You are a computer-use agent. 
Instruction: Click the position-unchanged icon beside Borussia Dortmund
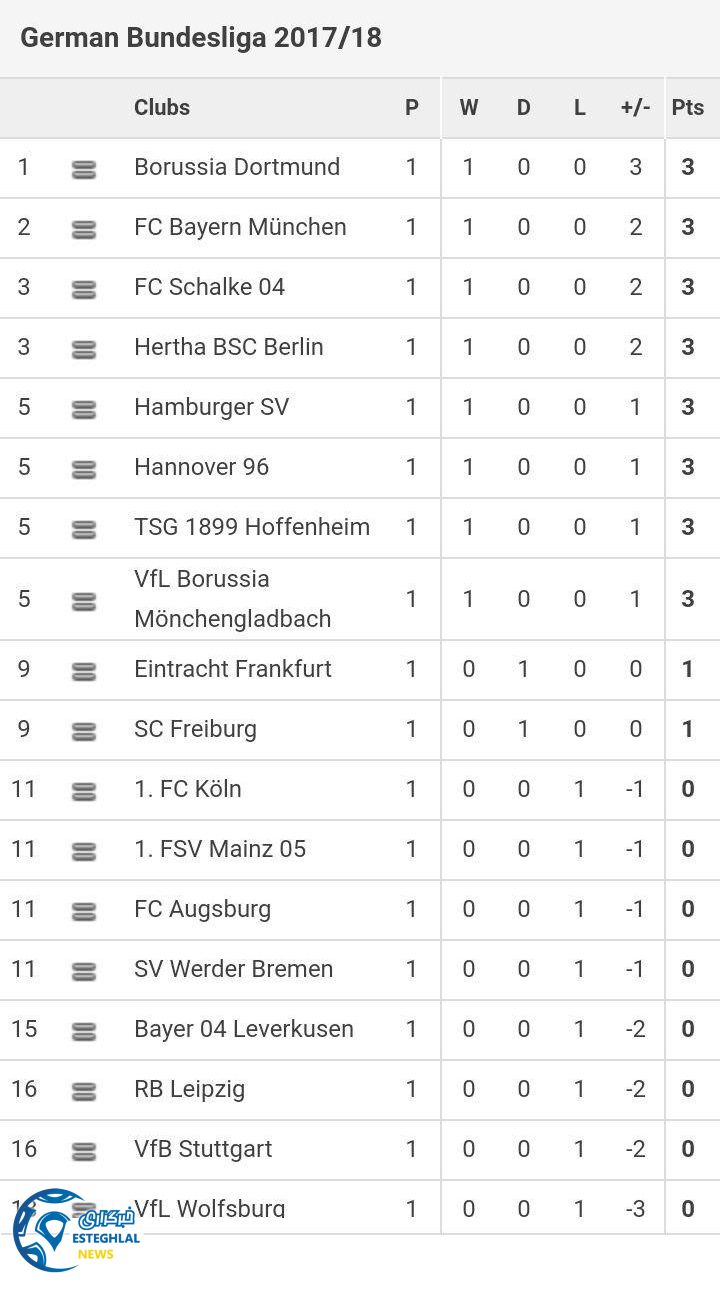coord(84,170)
